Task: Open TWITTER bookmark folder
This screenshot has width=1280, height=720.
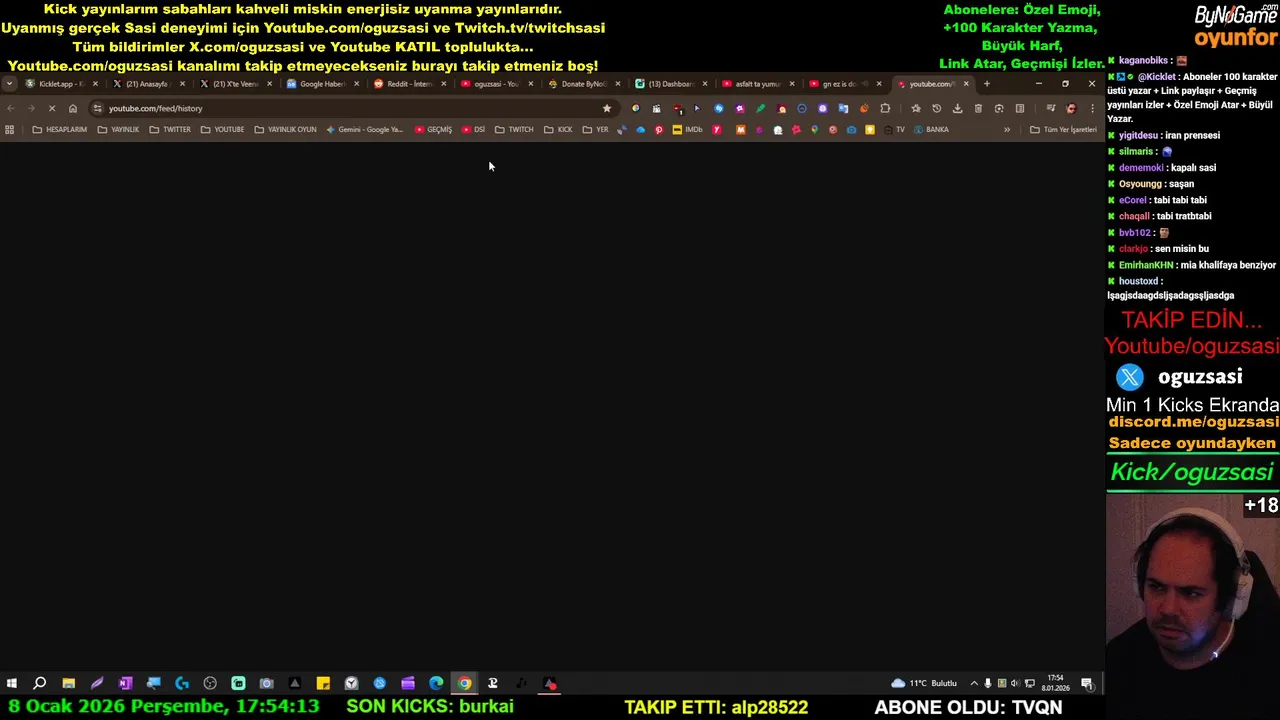Action: [170, 129]
